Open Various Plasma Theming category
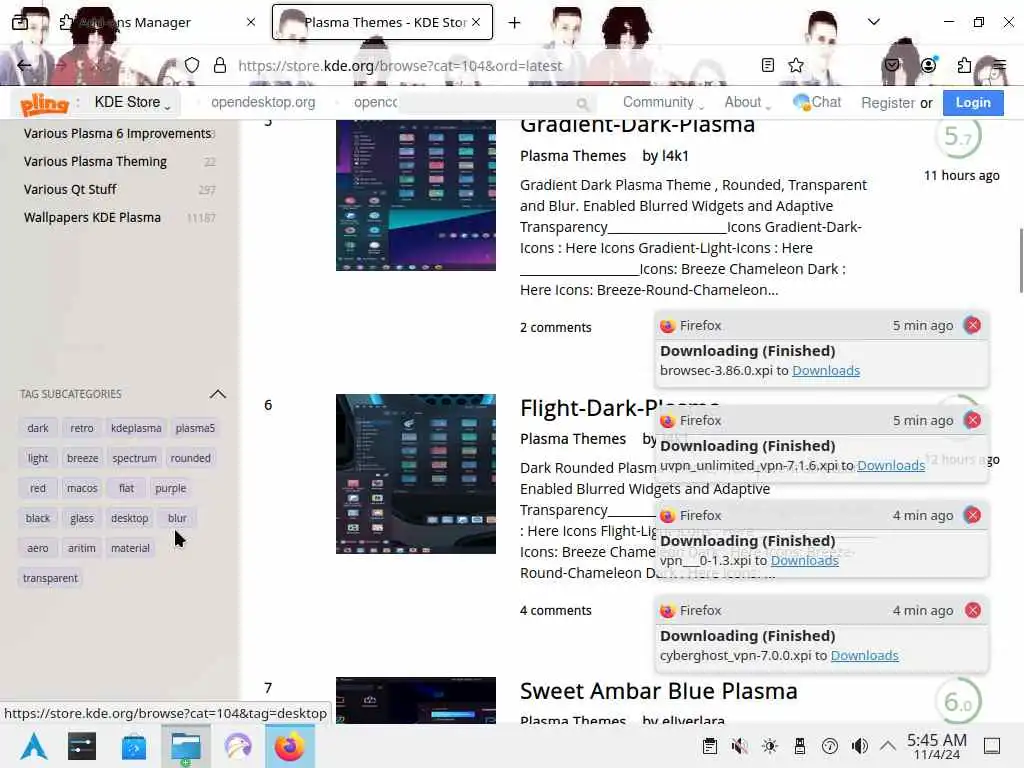Viewport: 1024px width, 768px height. [95, 161]
